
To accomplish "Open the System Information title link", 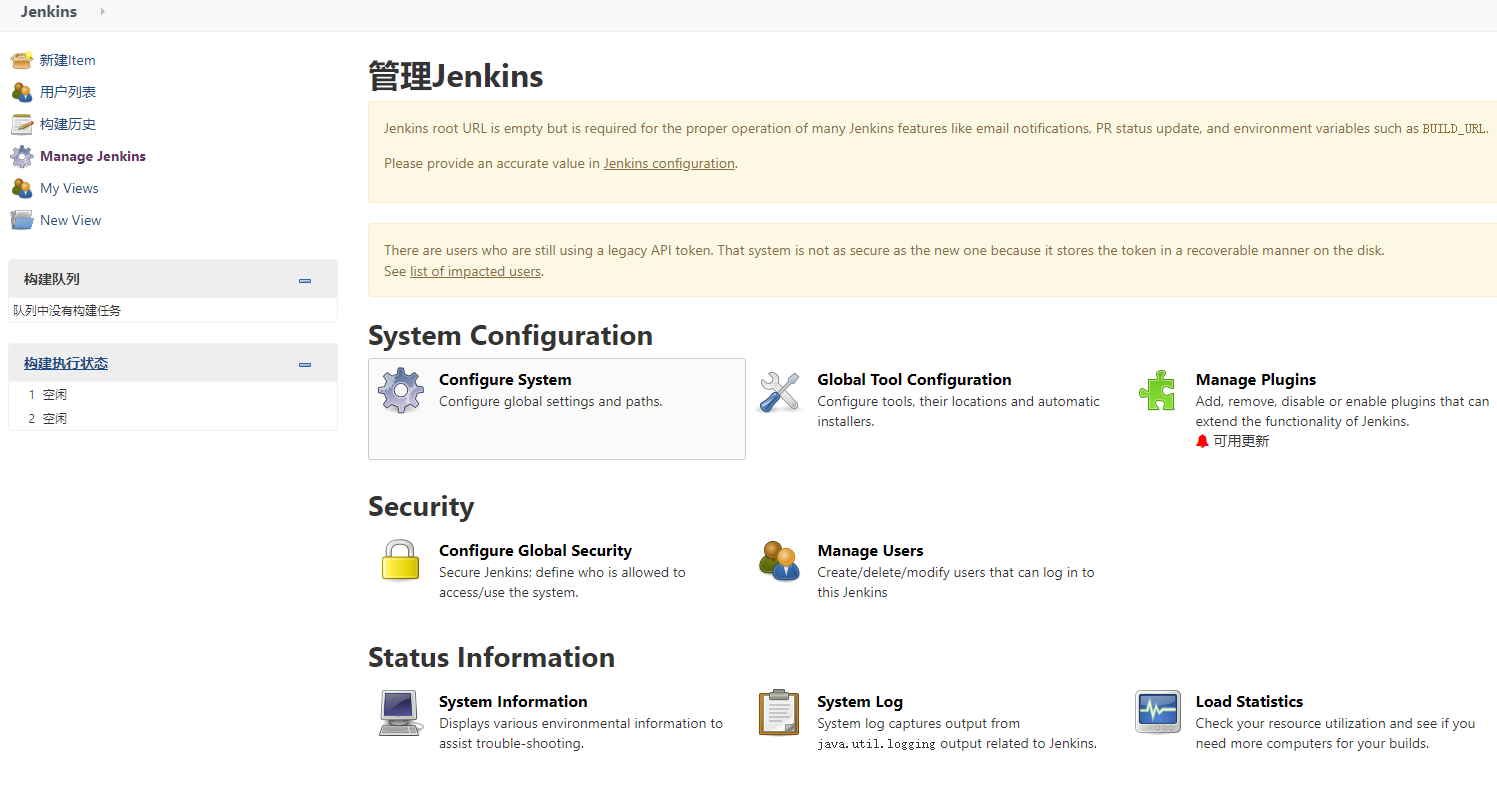I will 513,702.
